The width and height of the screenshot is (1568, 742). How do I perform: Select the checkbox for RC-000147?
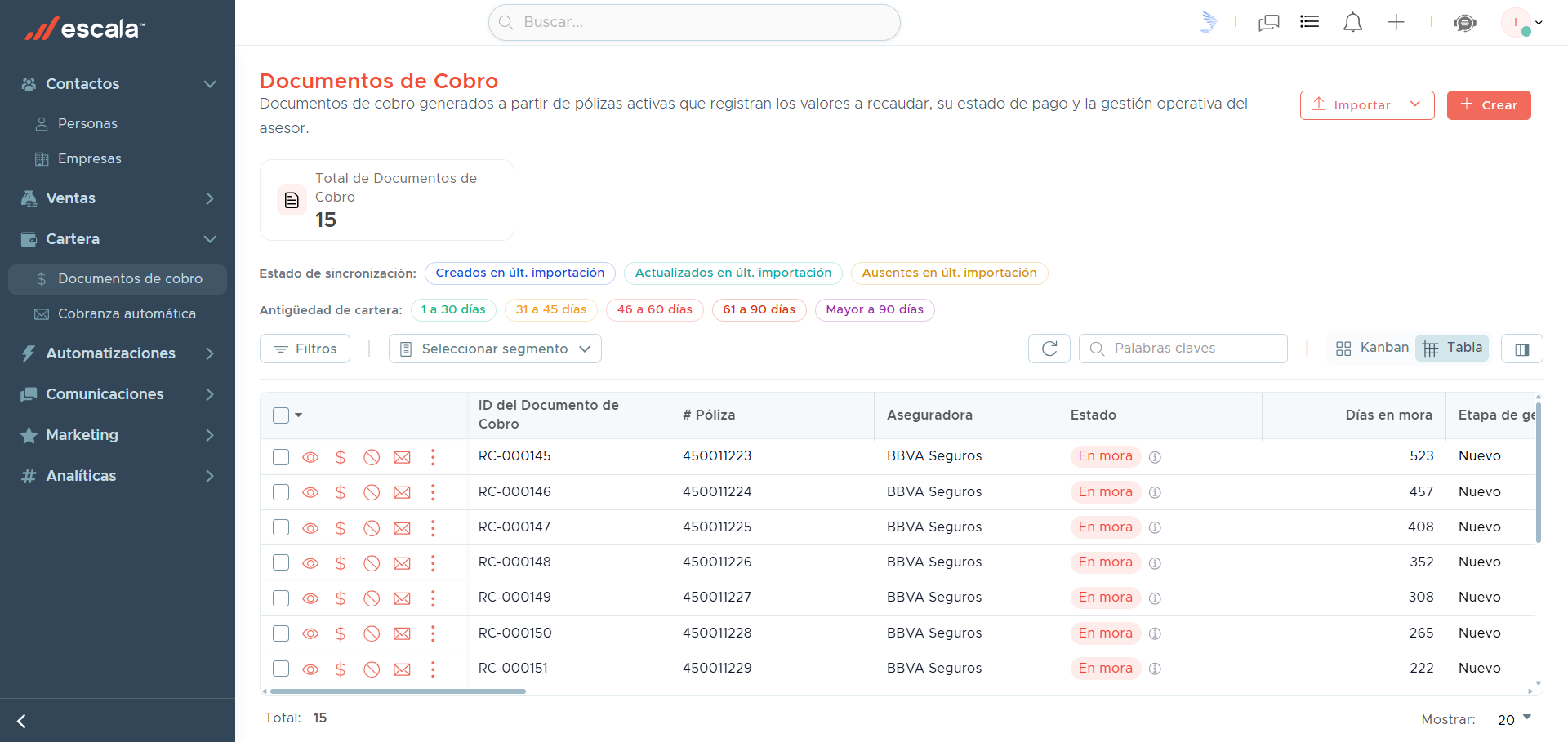tap(281, 527)
